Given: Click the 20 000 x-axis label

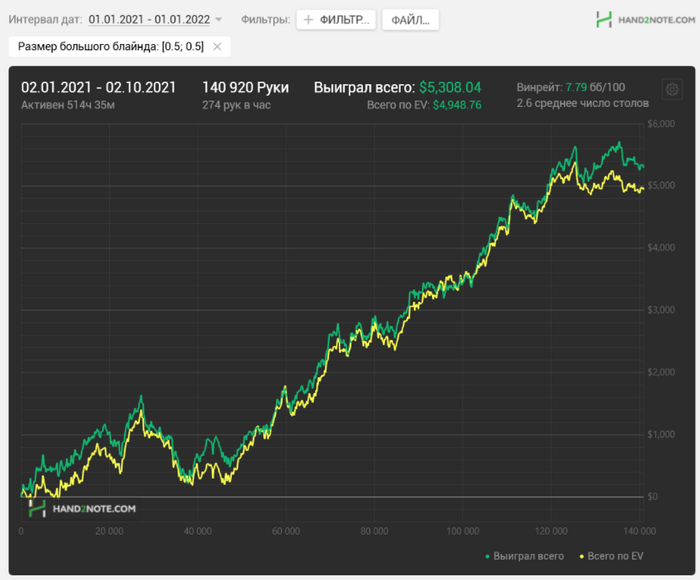Looking at the screenshot, I should coord(109,531).
